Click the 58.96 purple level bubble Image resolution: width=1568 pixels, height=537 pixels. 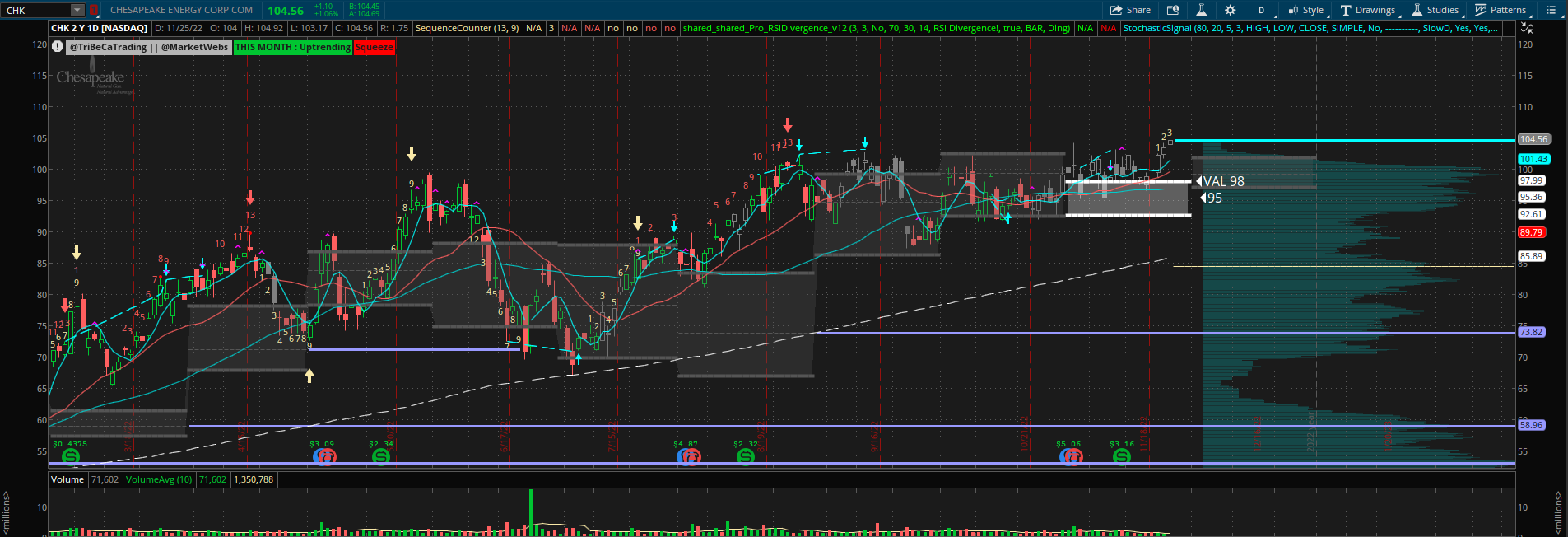click(1532, 425)
